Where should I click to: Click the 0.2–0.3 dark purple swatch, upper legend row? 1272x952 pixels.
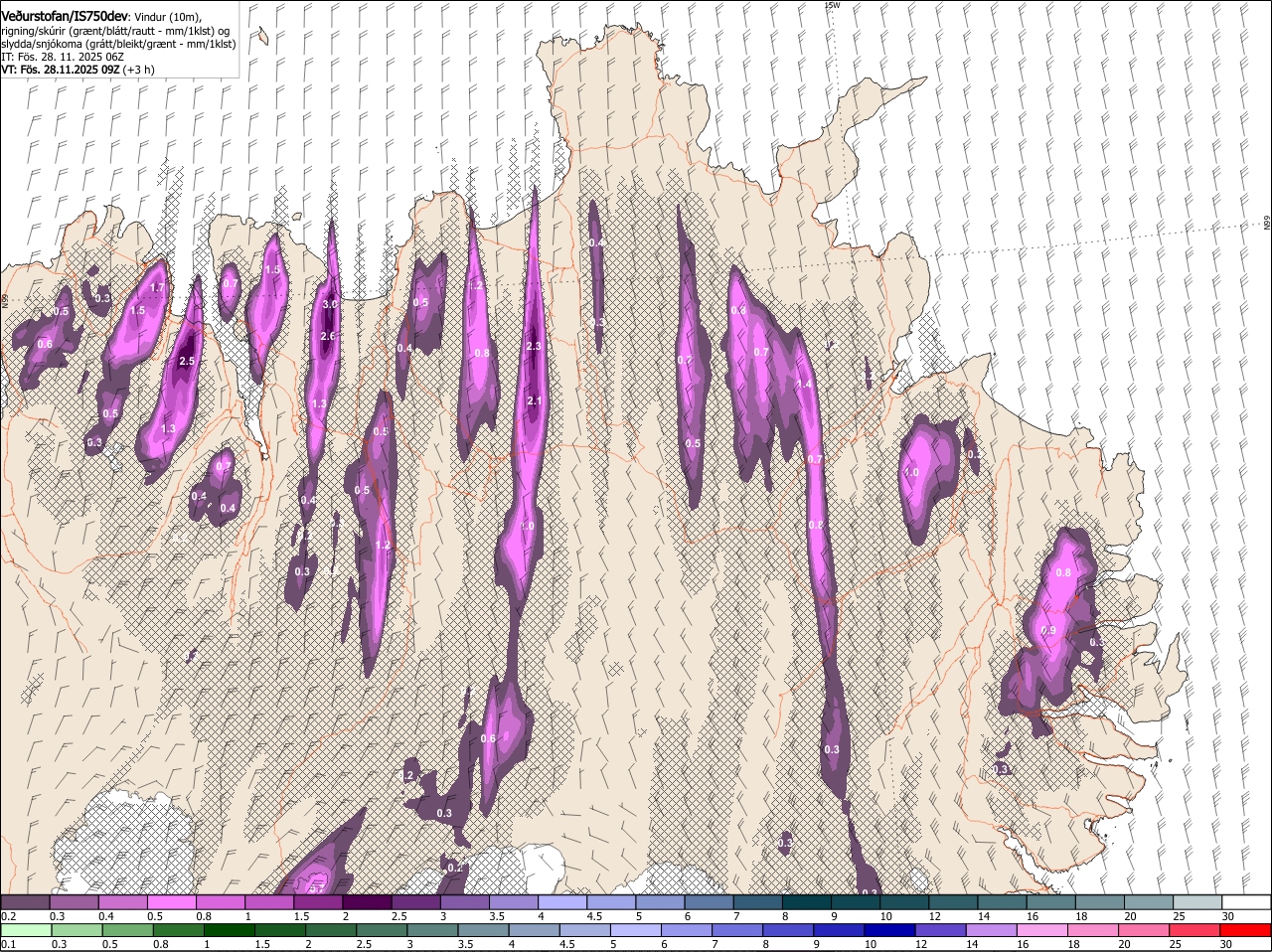pyautogui.click(x=25, y=901)
